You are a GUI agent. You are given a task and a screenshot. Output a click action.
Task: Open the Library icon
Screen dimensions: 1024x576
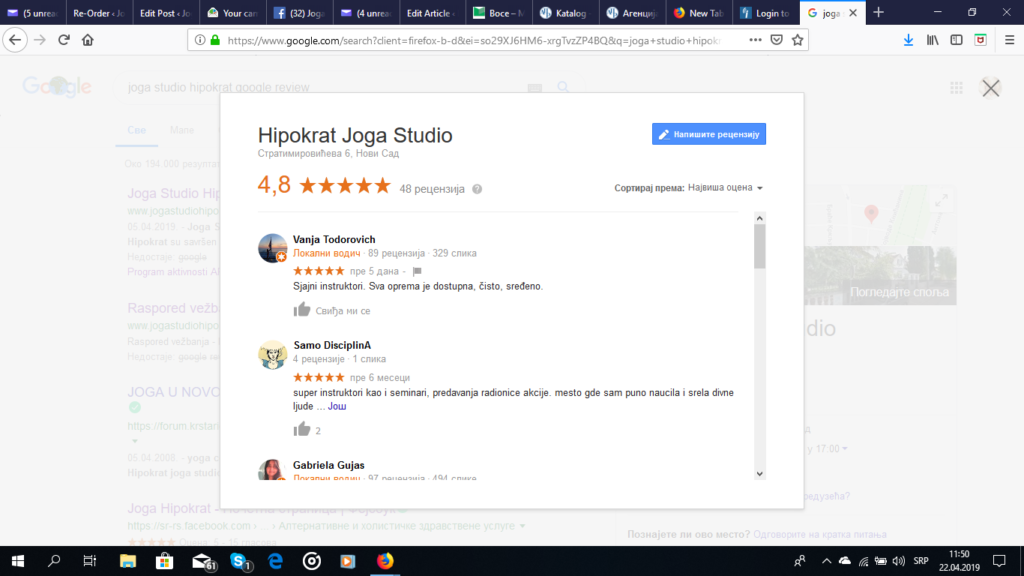tap(932, 40)
